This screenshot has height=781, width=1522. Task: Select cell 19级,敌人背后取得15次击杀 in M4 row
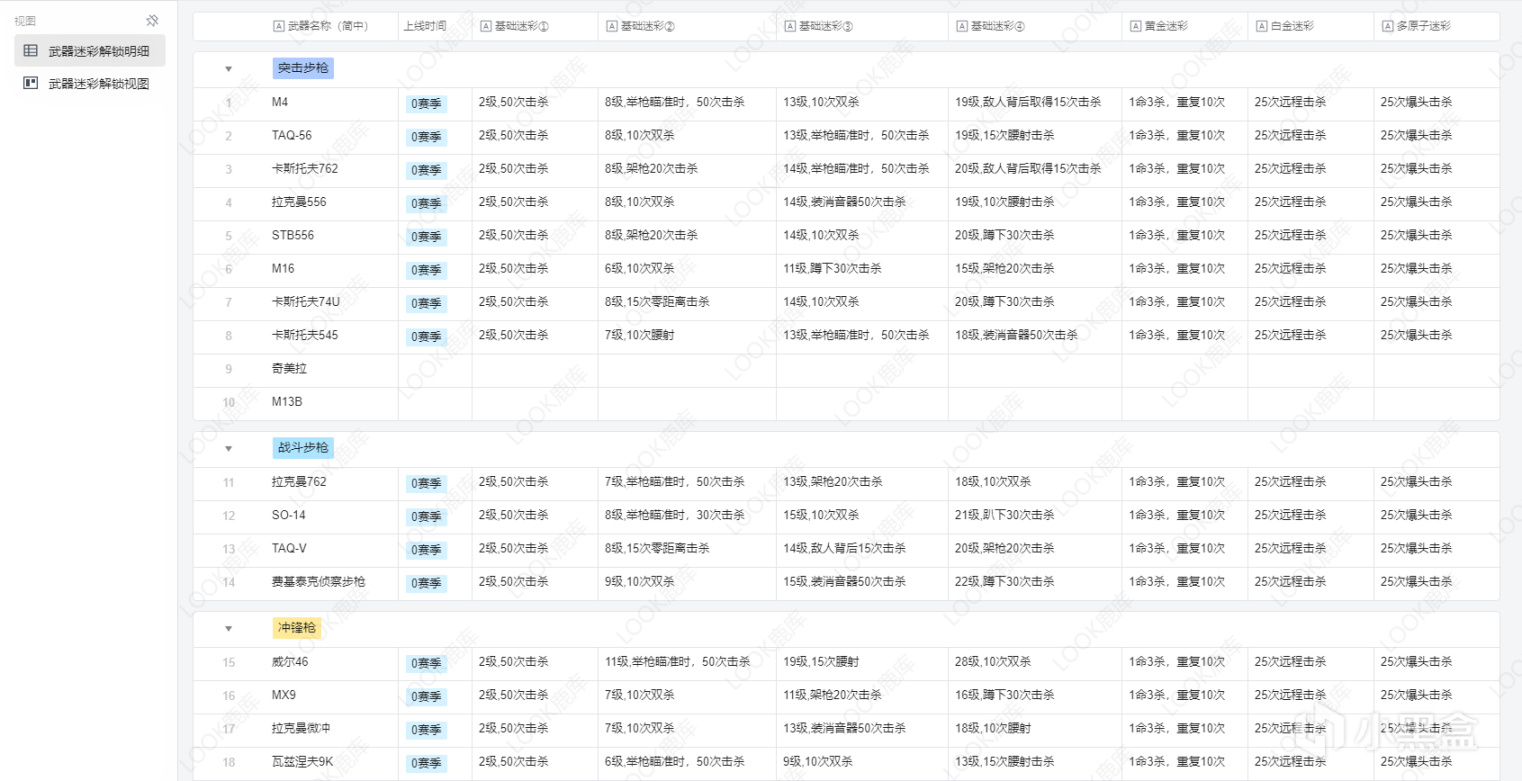1035,104
